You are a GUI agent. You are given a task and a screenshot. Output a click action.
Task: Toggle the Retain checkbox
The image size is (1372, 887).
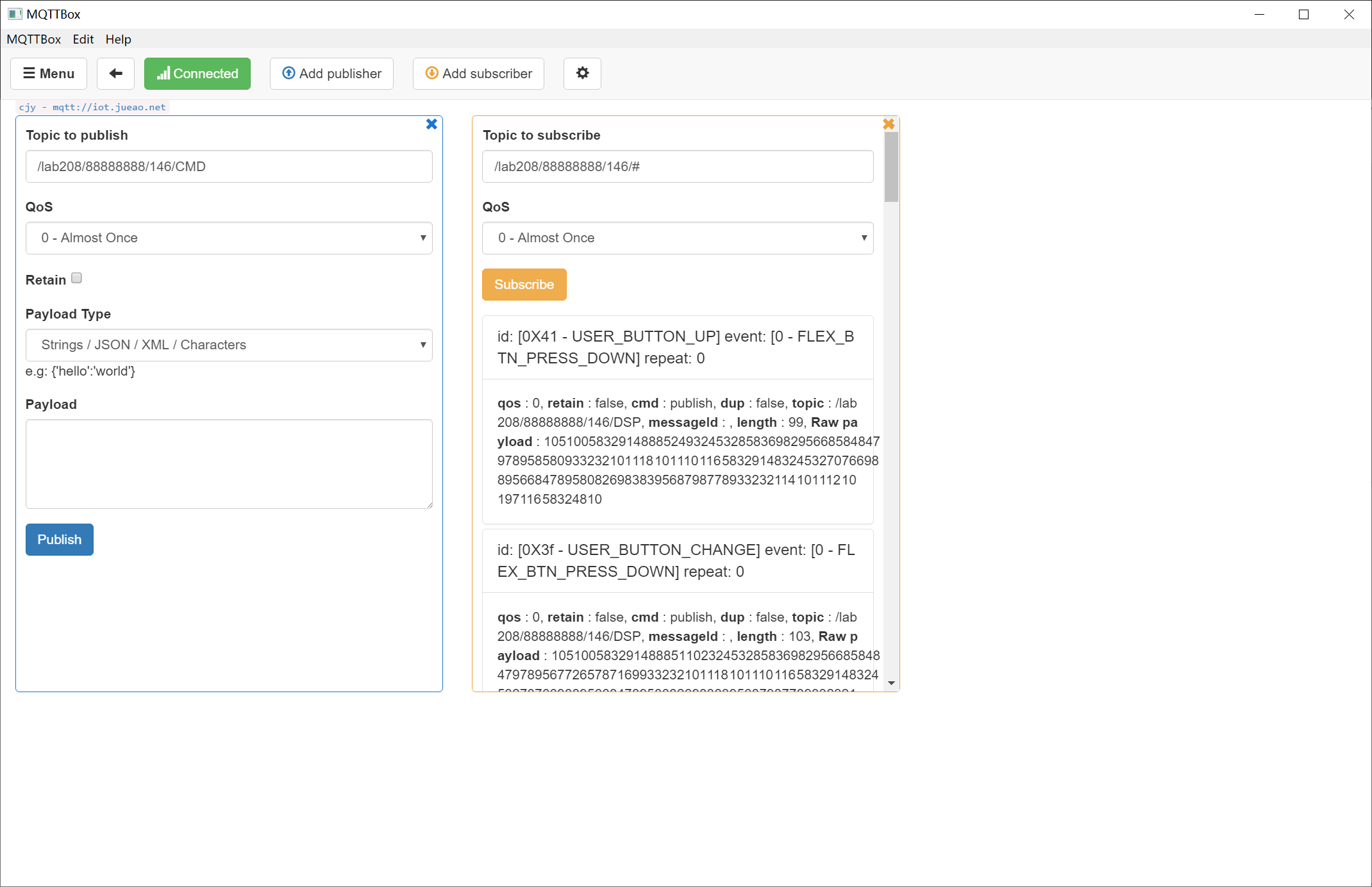coord(77,278)
